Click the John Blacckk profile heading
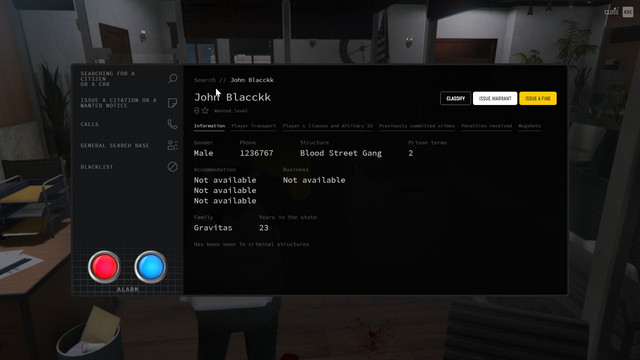This screenshot has height=360, width=640. coord(232,97)
